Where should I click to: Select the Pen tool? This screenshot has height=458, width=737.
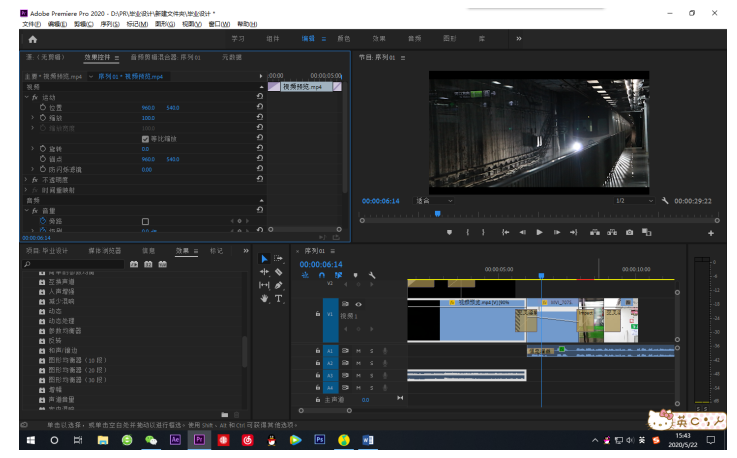pos(279,285)
